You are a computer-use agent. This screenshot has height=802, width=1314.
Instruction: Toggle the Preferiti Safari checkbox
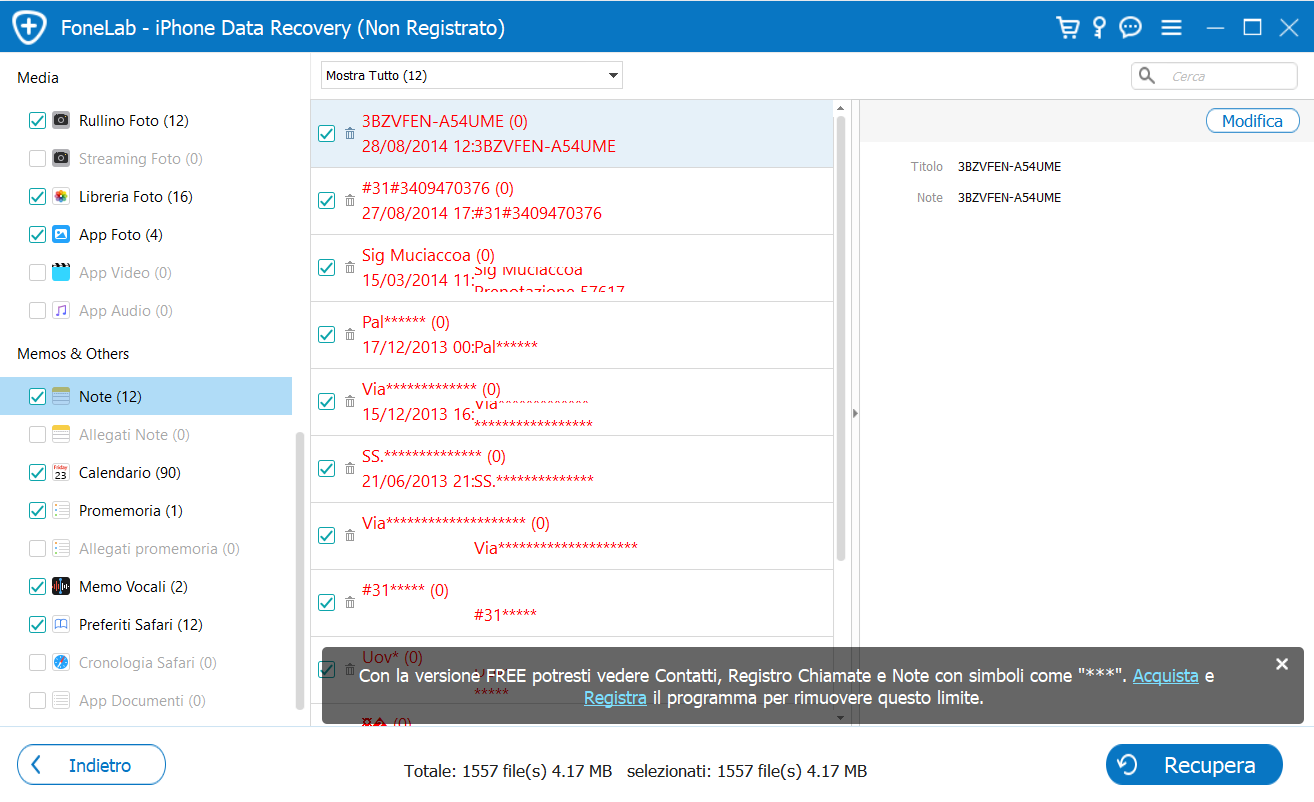pyautogui.click(x=37, y=625)
